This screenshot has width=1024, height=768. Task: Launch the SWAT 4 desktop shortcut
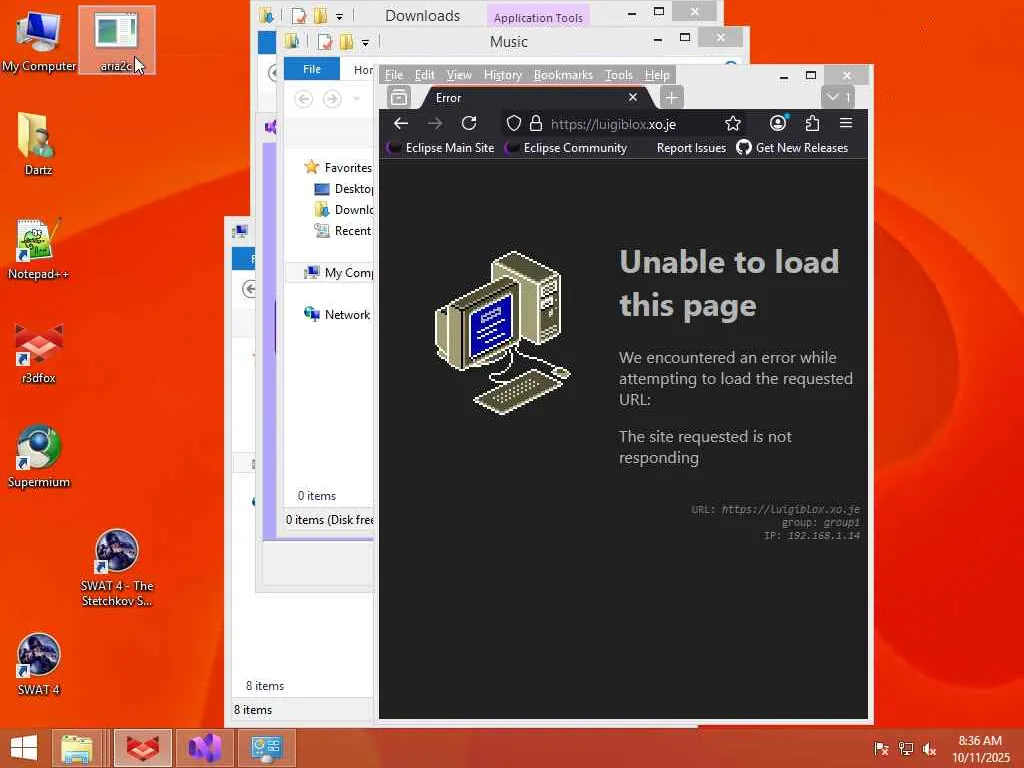pyautogui.click(x=38, y=664)
